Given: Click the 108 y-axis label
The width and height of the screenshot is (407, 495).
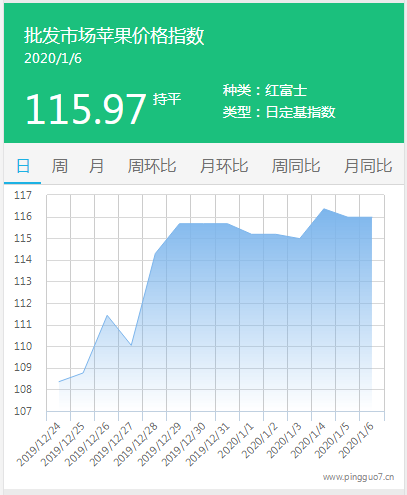Looking at the screenshot, I should [23, 389].
